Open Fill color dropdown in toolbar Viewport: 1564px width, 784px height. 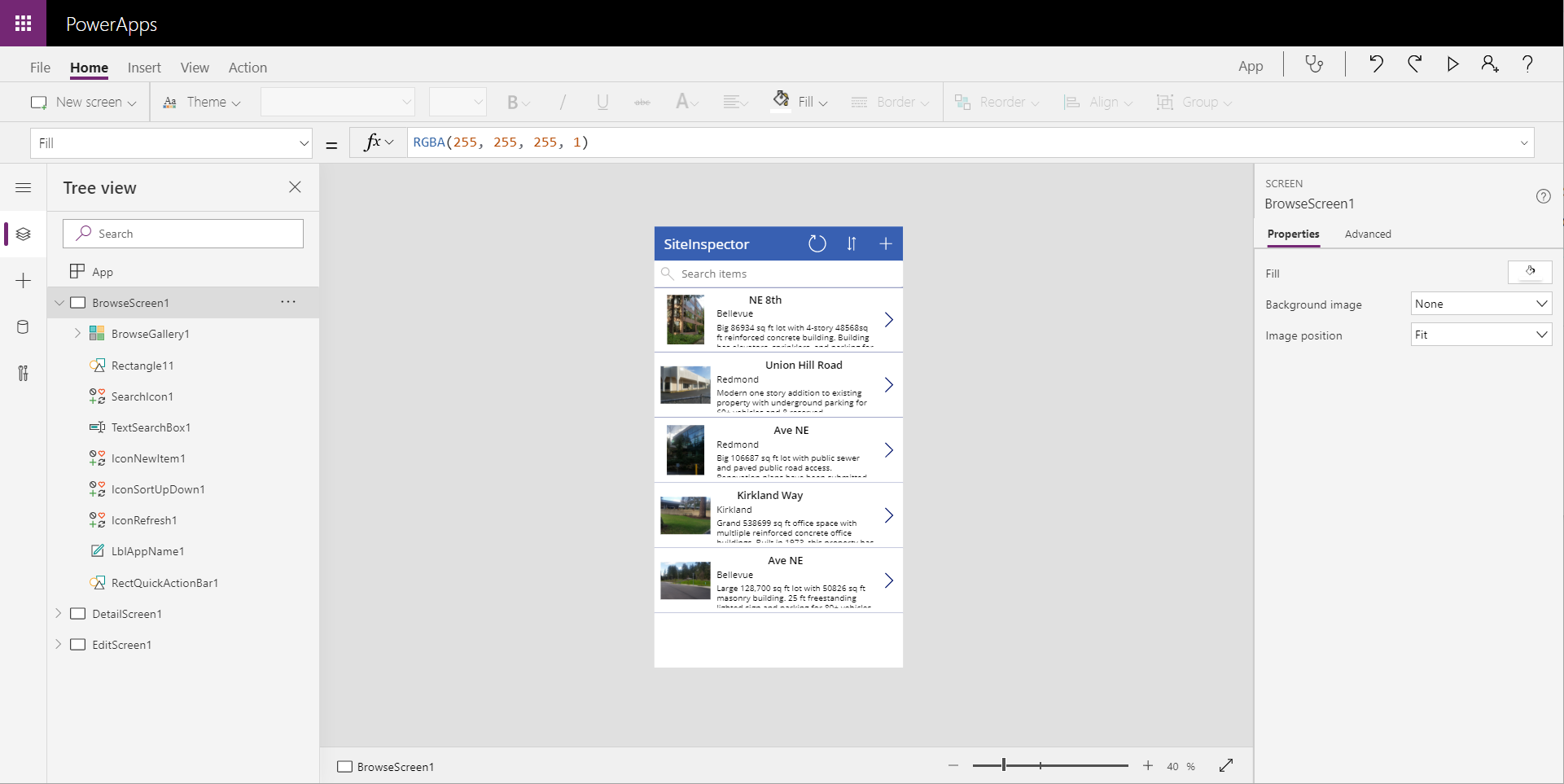pos(800,102)
